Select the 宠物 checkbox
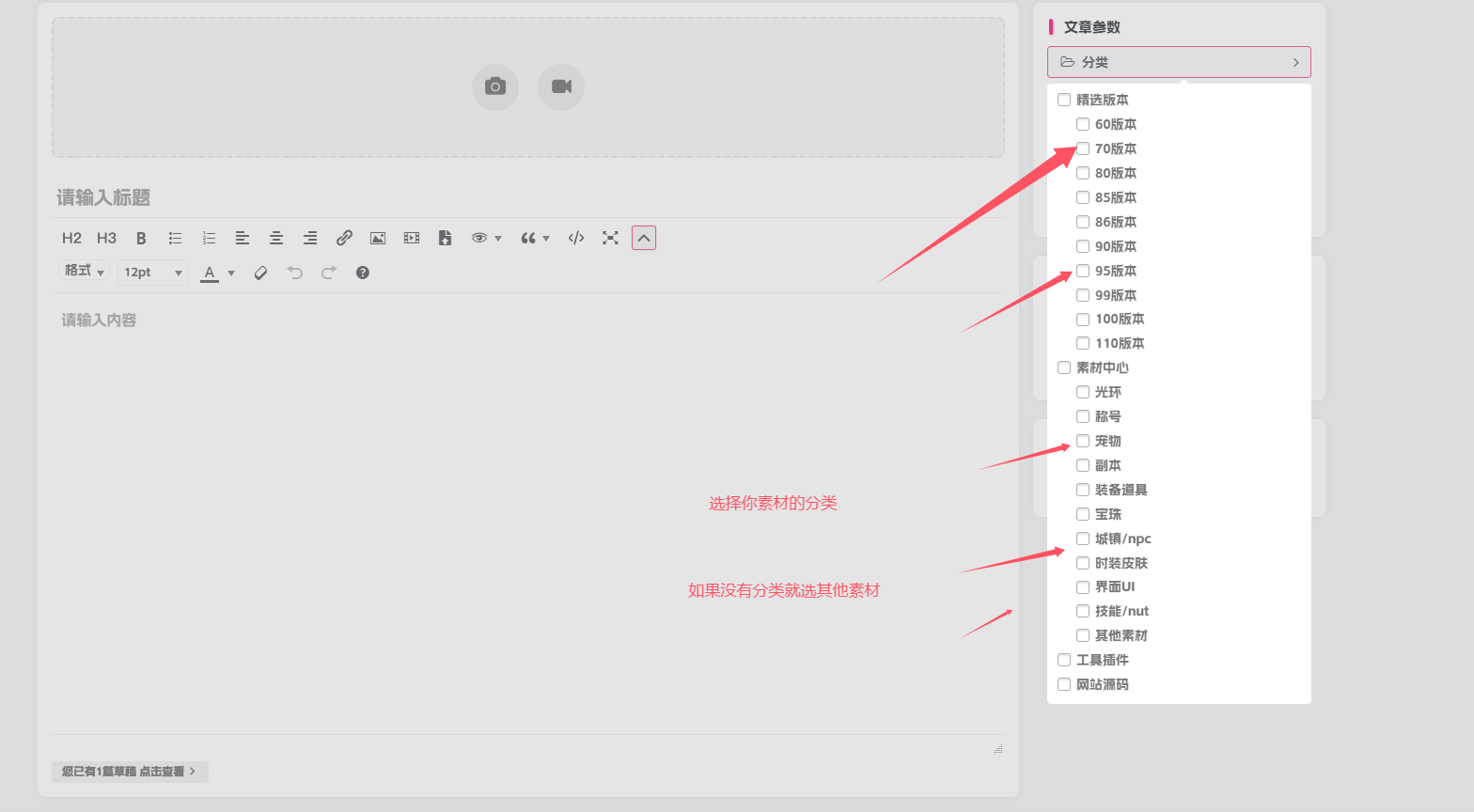Viewport: 1474px width, 812px height. pyautogui.click(x=1083, y=441)
